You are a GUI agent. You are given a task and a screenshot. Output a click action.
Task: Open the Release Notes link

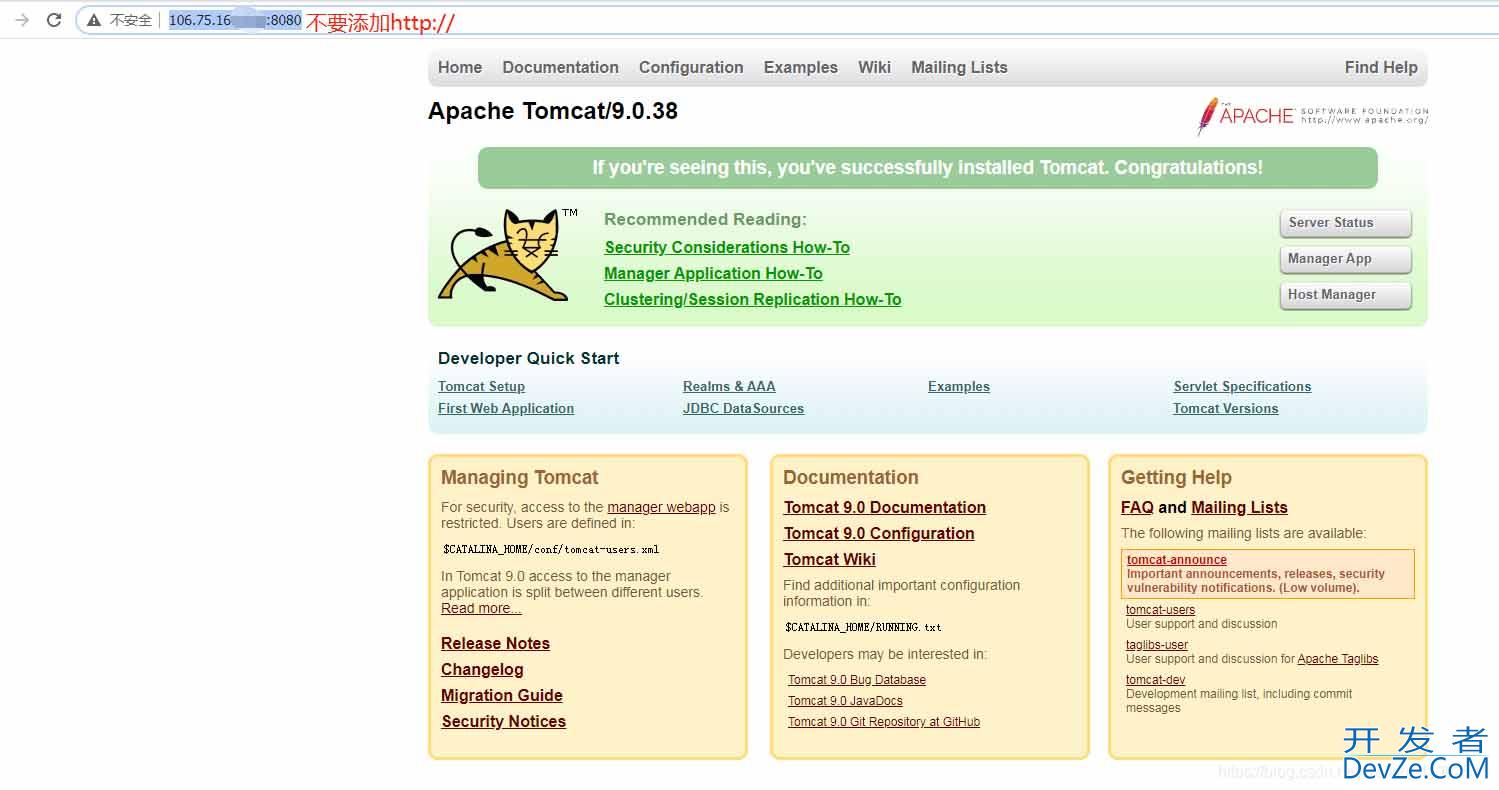click(x=495, y=644)
